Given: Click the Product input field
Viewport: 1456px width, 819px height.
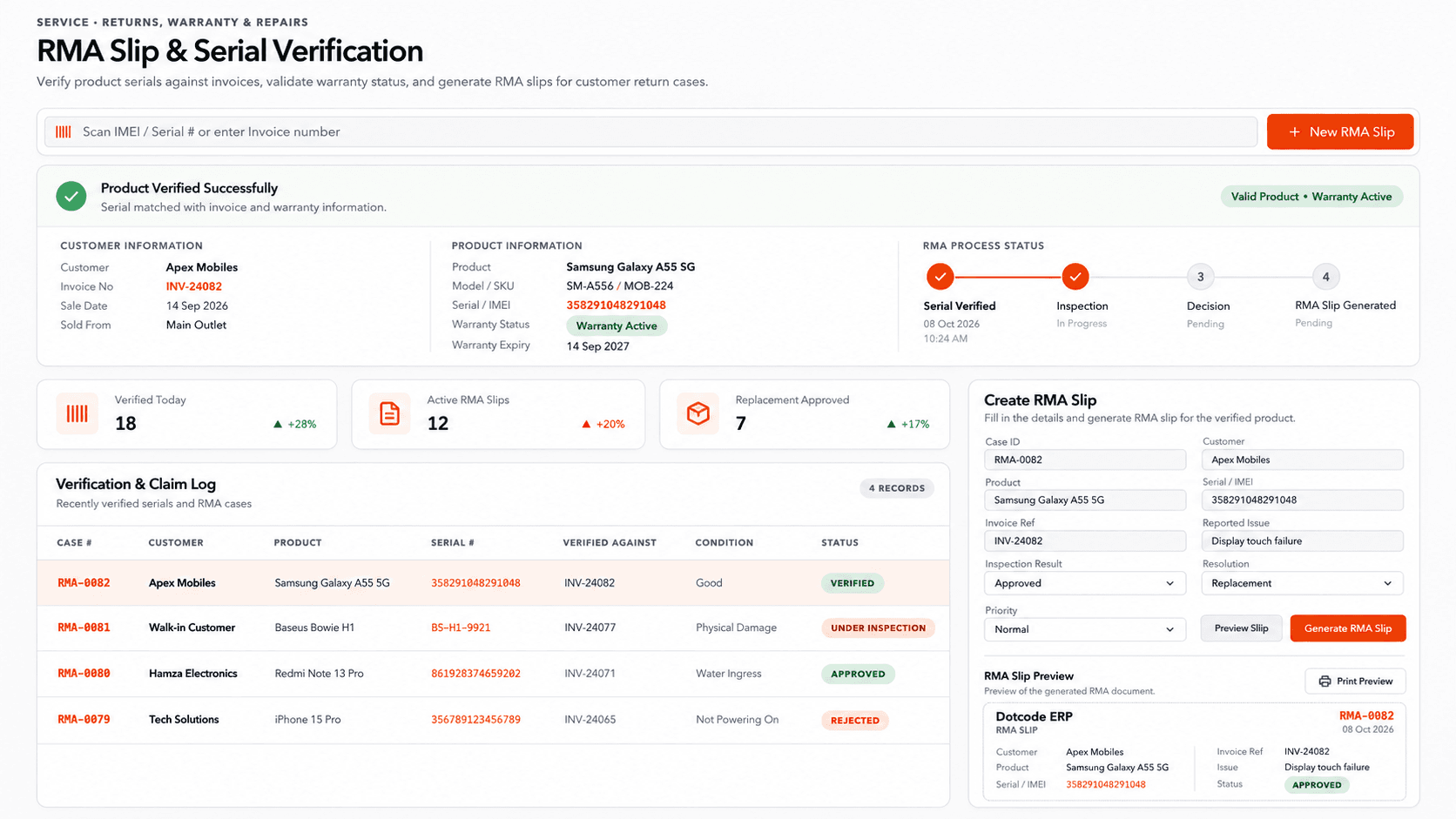Looking at the screenshot, I should pyautogui.click(x=1085, y=500).
